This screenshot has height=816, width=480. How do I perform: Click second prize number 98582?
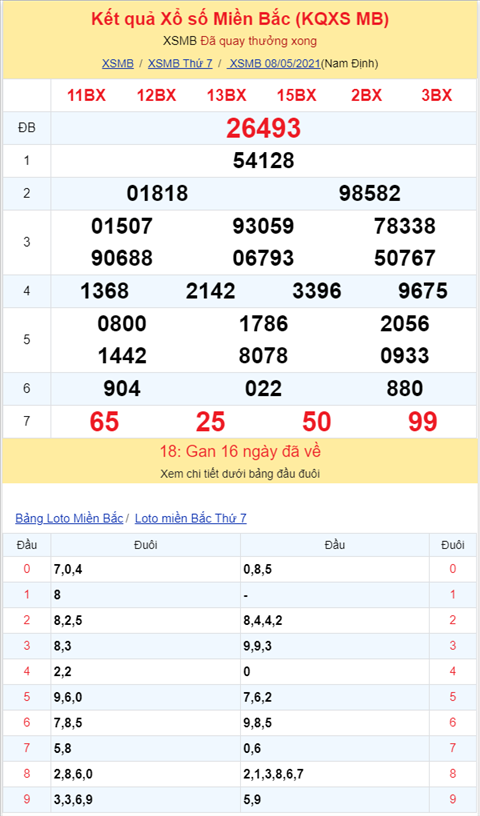pos(370,194)
